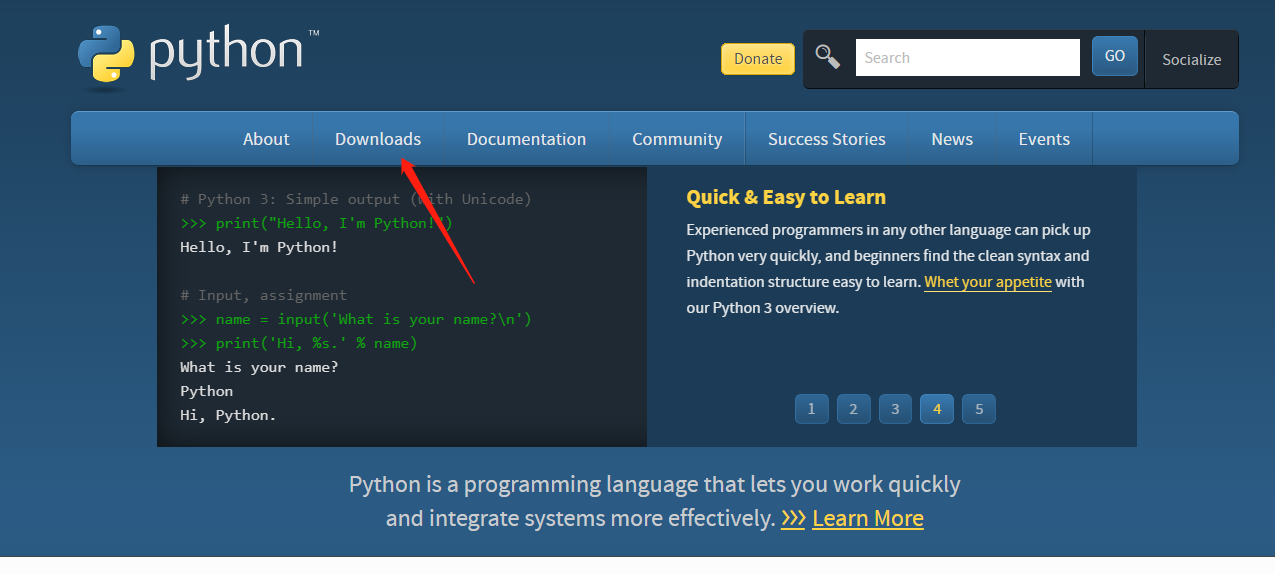
Task: Click the output line 'What is your name?'
Action: (259, 367)
